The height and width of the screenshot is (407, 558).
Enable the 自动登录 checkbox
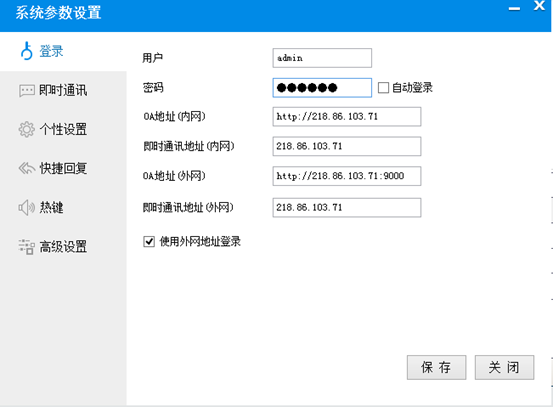[383, 88]
